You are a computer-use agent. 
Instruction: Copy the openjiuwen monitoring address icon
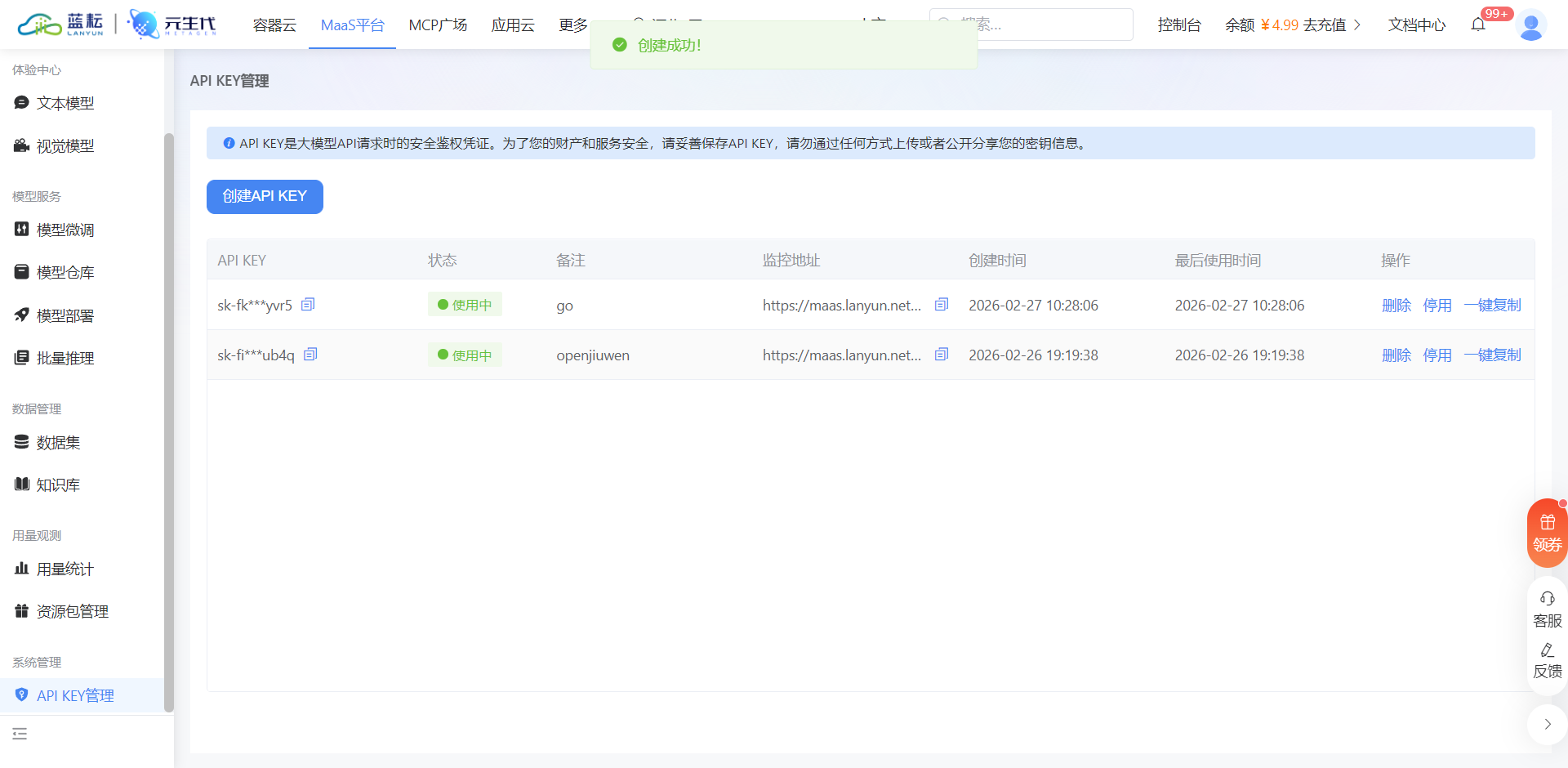941,354
